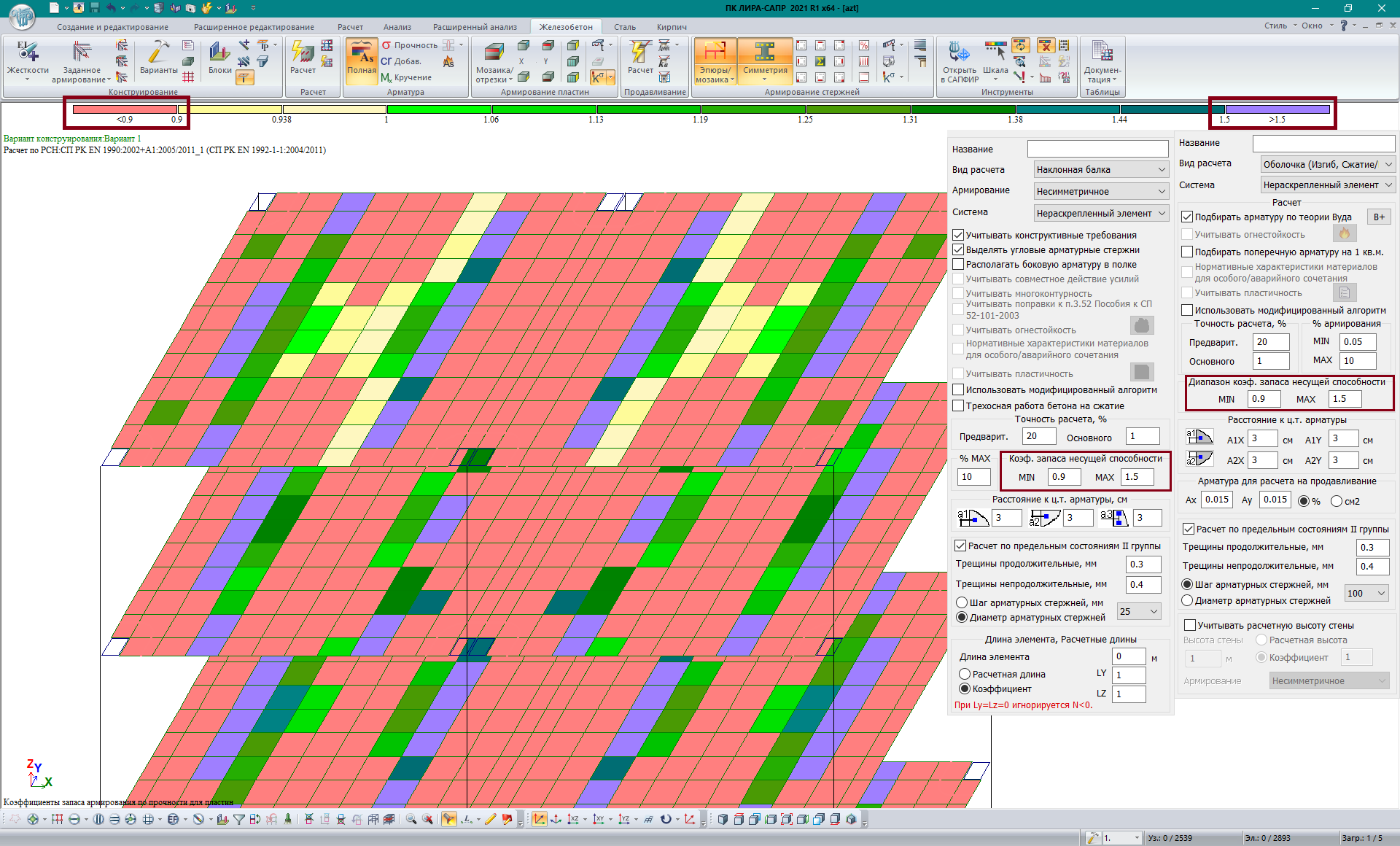Uncheck Учитывать конструктивные требования
This screenshot has height=846, width=1400.
959,235
